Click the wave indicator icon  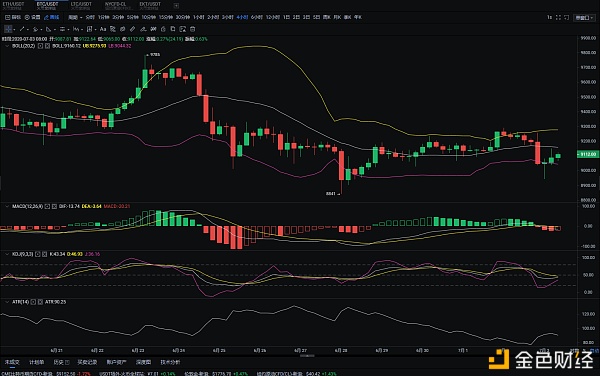pyautogui.click(x=153, y=29)
